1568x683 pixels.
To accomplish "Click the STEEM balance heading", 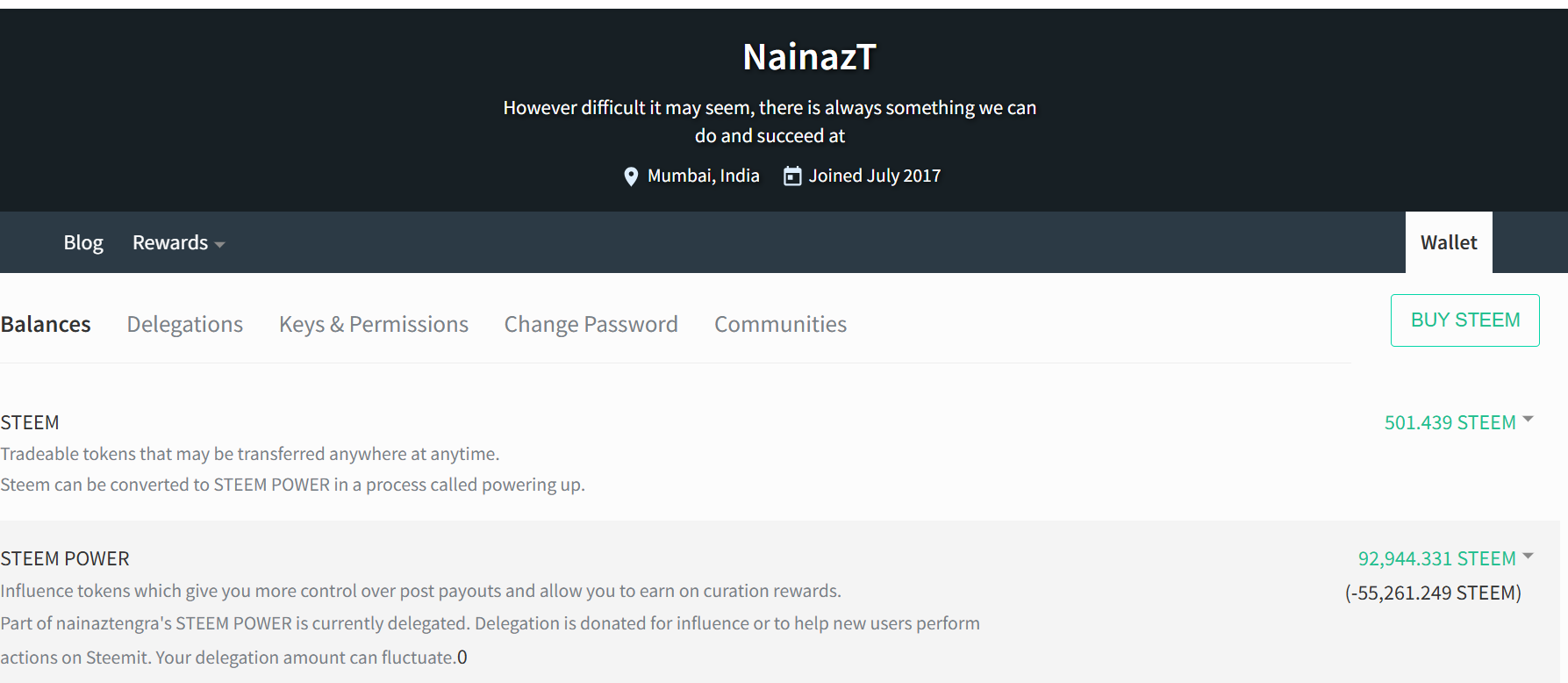I will [x=30, y=422].
